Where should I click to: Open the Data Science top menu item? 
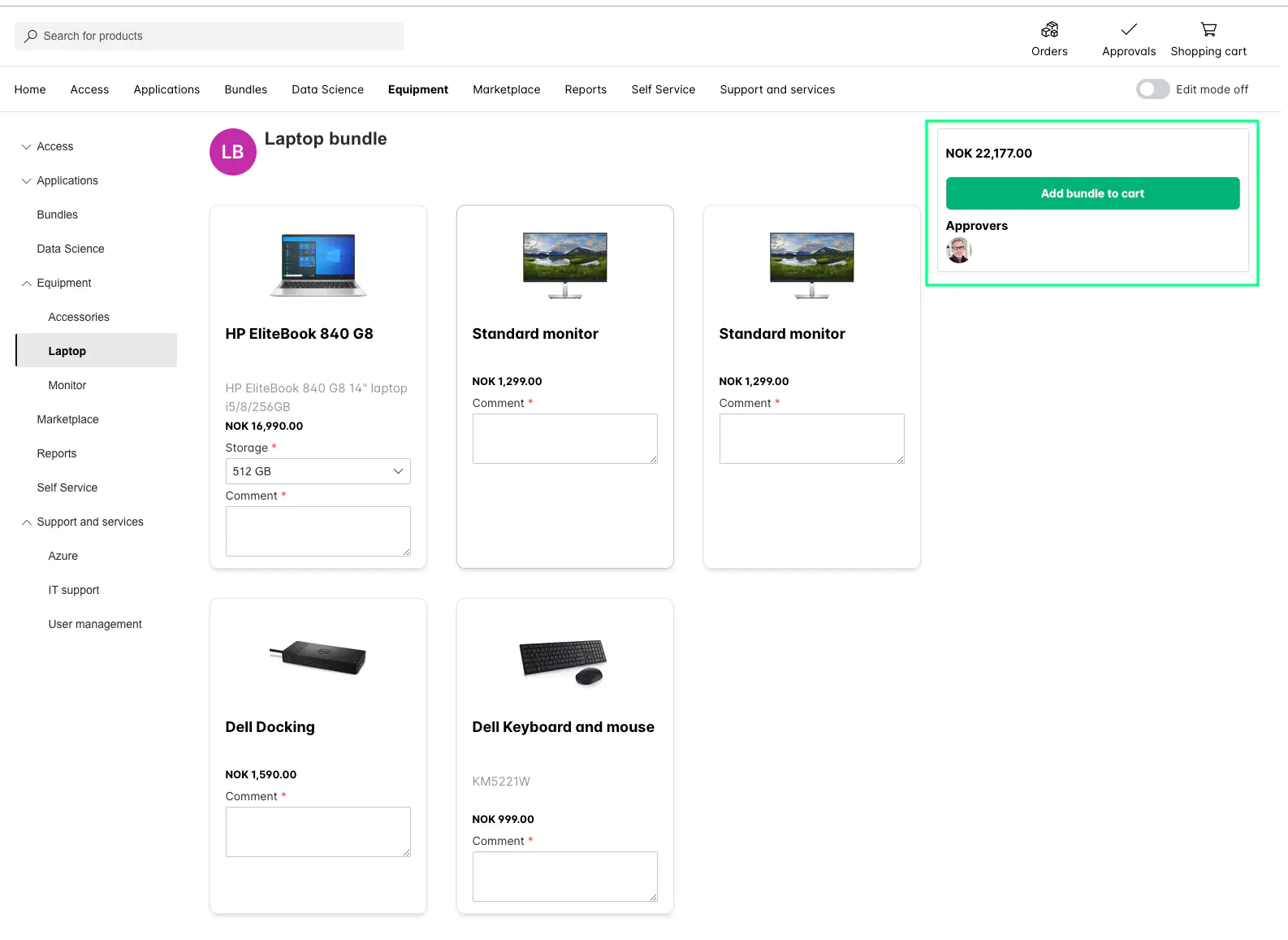coord(327,89)
